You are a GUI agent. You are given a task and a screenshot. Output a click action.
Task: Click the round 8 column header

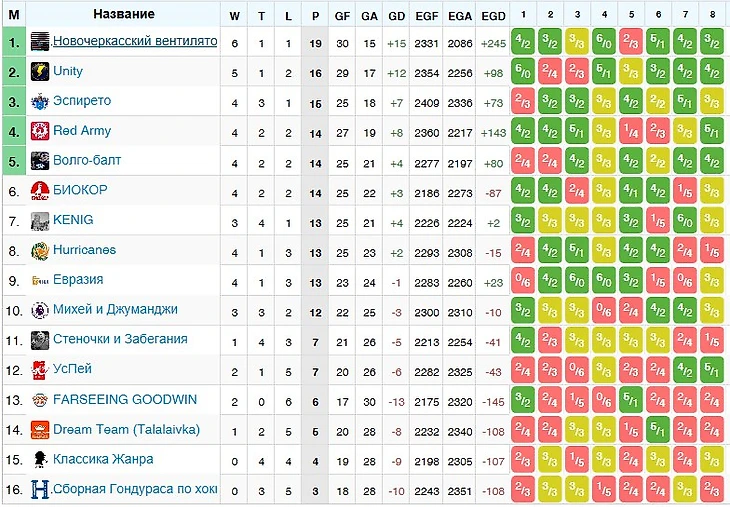[711, 15]
